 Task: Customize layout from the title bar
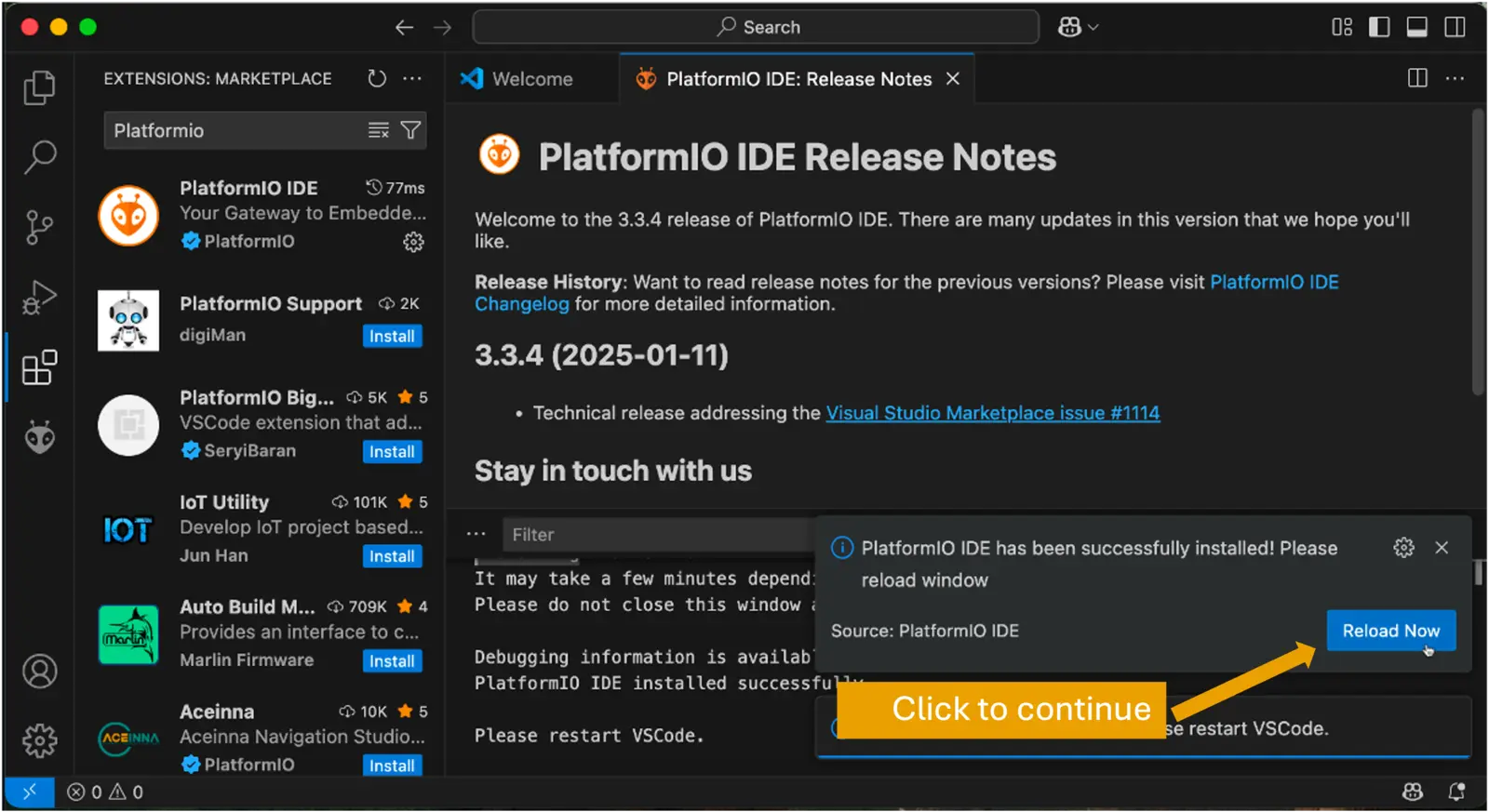(x=1342, y=27)
